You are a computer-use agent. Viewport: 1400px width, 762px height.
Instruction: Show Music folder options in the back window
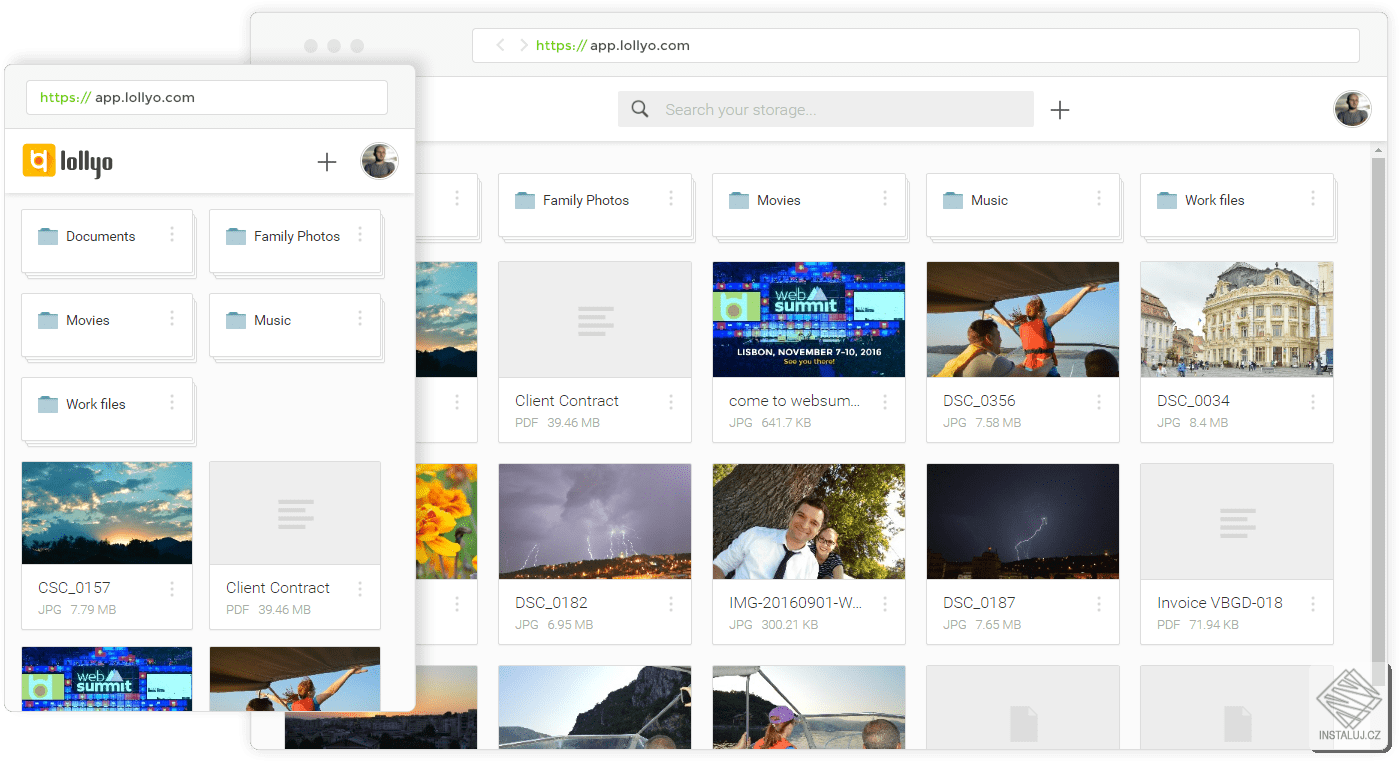[x=1099, y=199]
